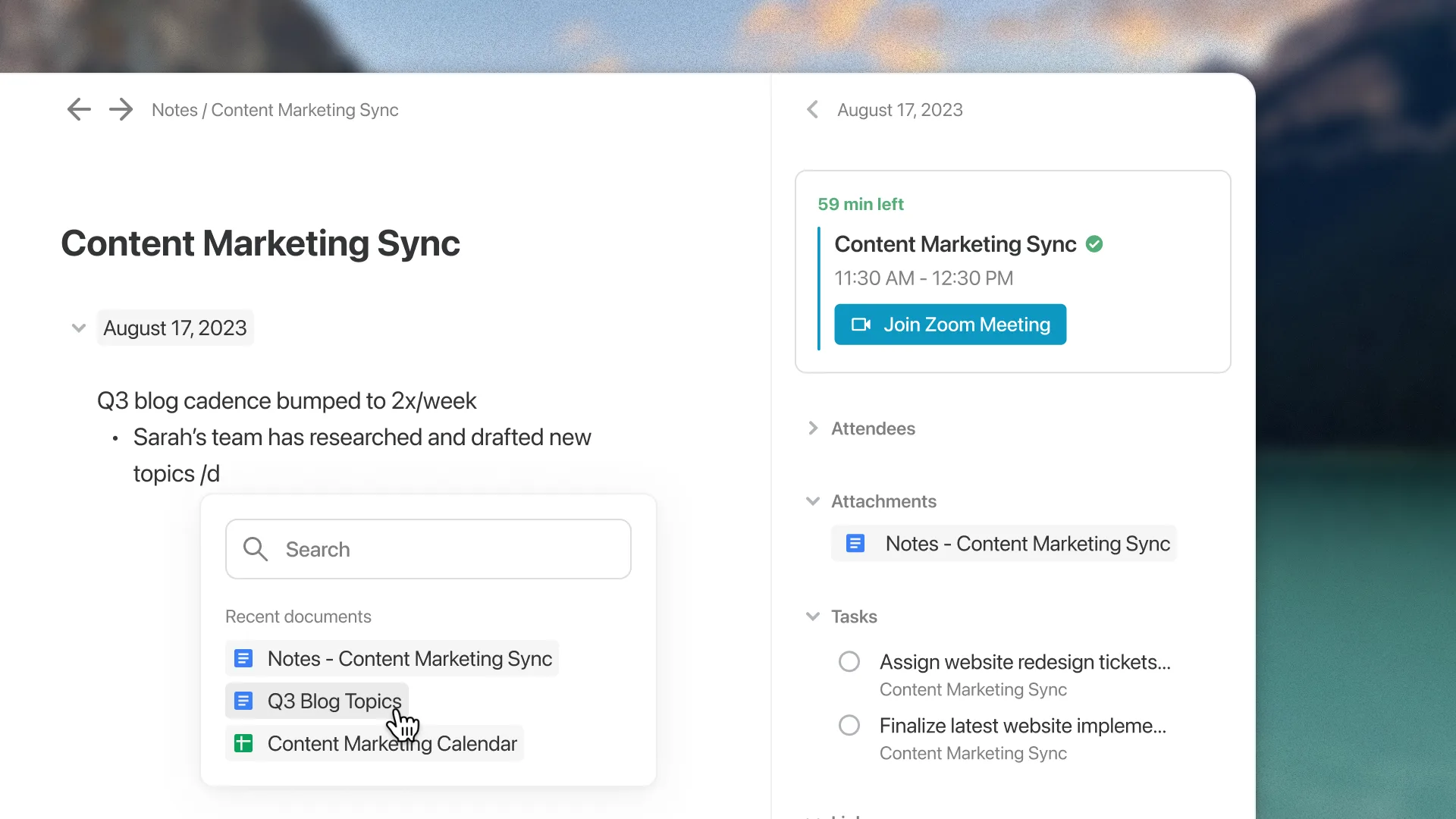Select Content Marketing Calendar spreadsheet
The height and width of the screenshot is (819, 1456).
coord(375,743)
